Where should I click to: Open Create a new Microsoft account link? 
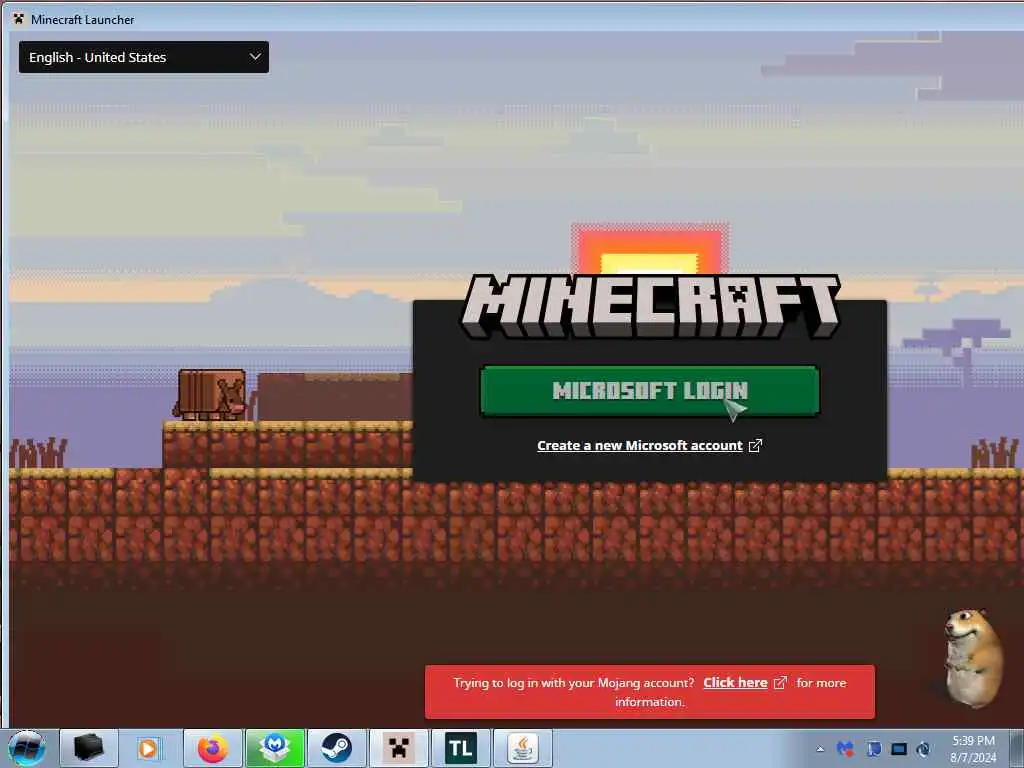(639, 445)
